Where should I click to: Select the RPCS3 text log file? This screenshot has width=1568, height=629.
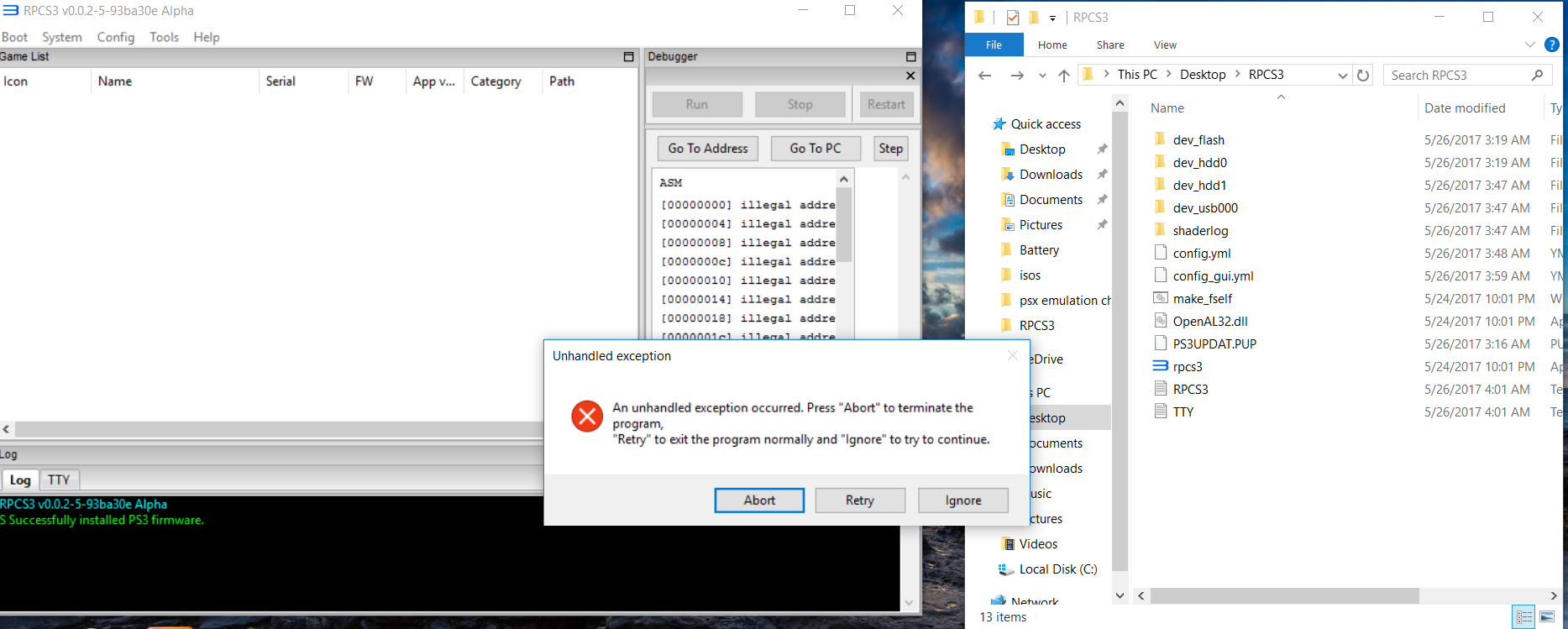tap(1190, 389)
